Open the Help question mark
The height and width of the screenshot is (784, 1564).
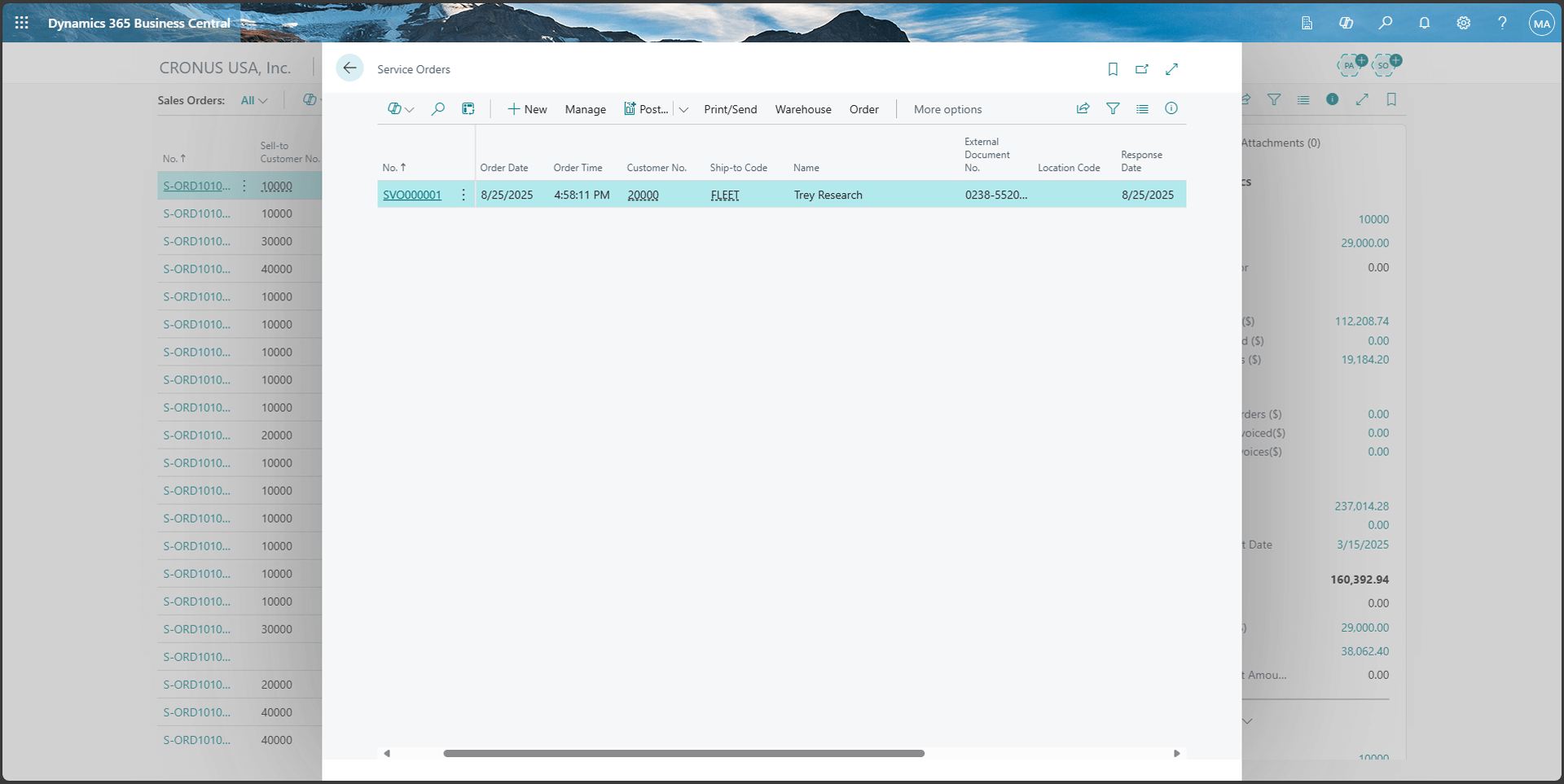1503,22
